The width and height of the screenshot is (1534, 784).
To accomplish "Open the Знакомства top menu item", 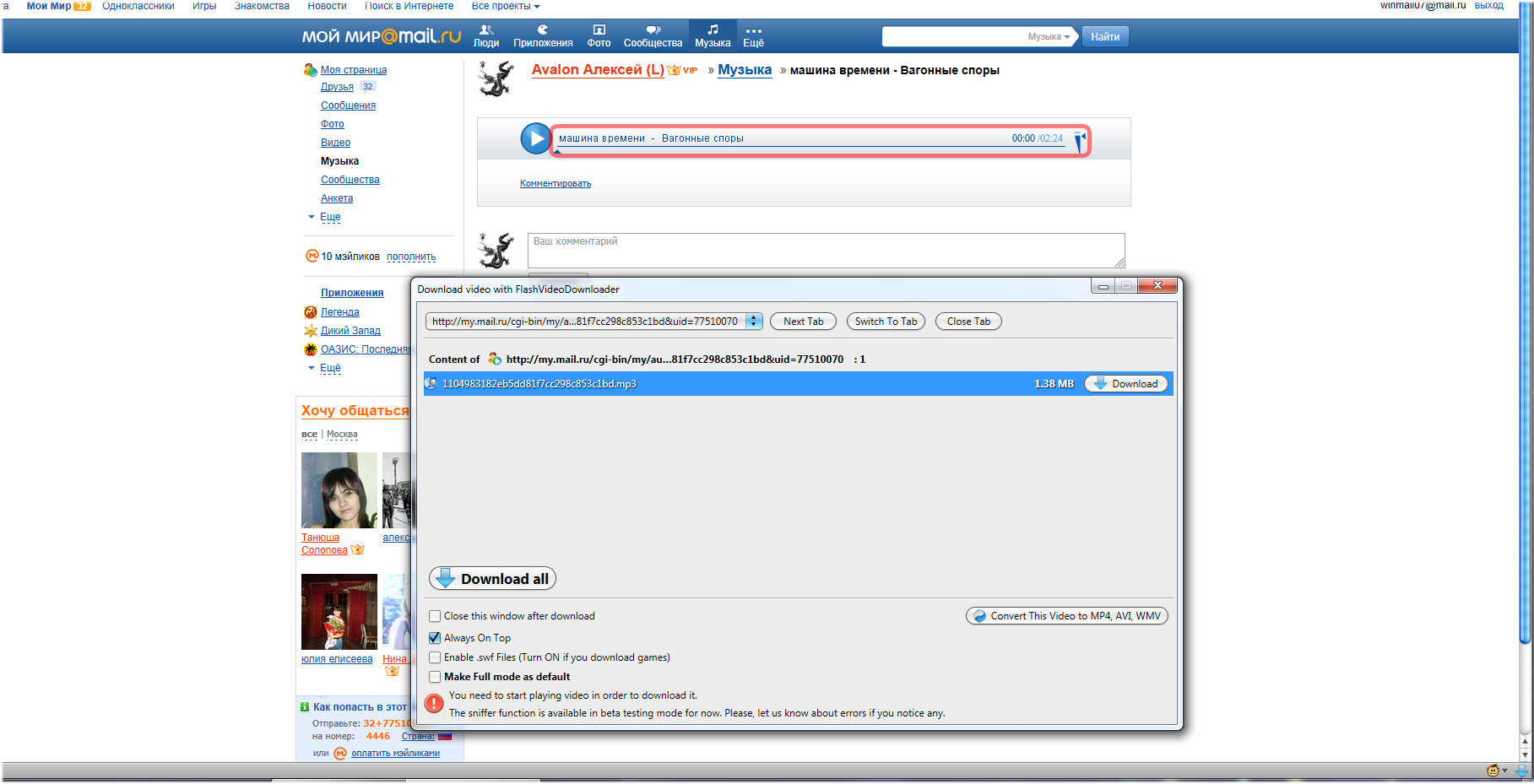I will coord(262,6).
